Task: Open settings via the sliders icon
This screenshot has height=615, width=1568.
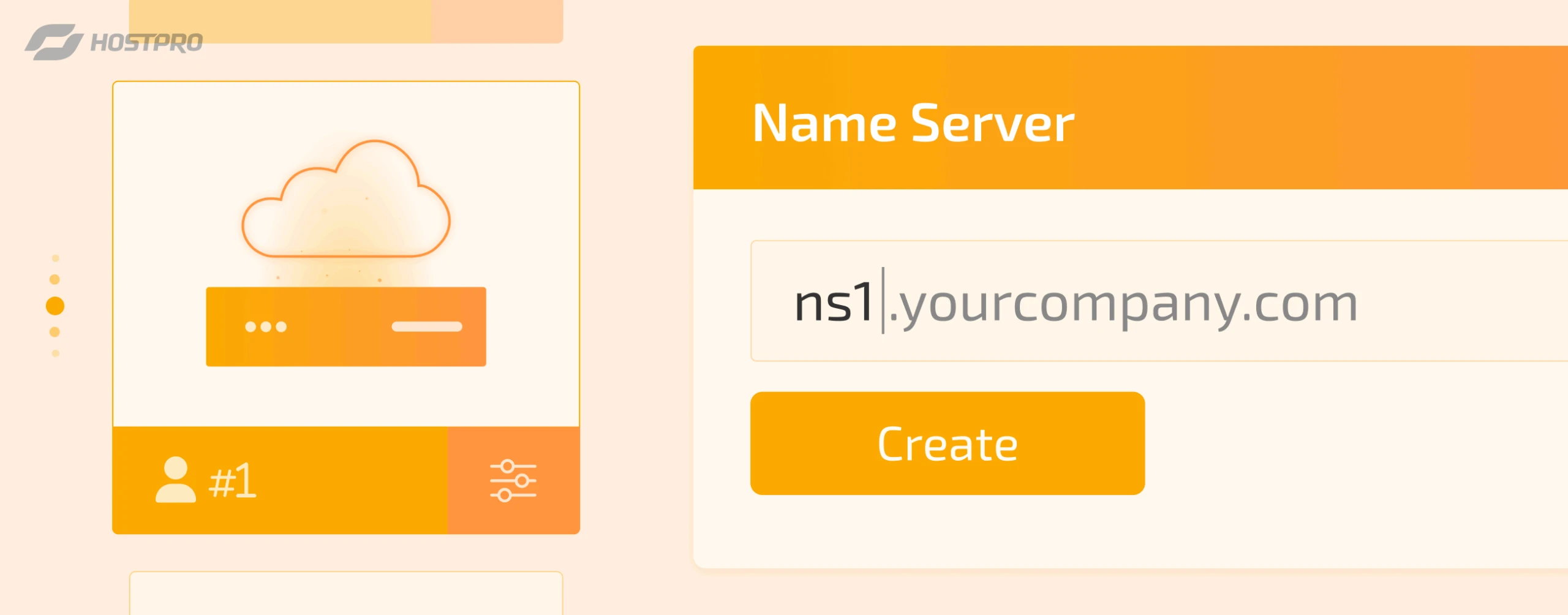Action: click(513, 480)
